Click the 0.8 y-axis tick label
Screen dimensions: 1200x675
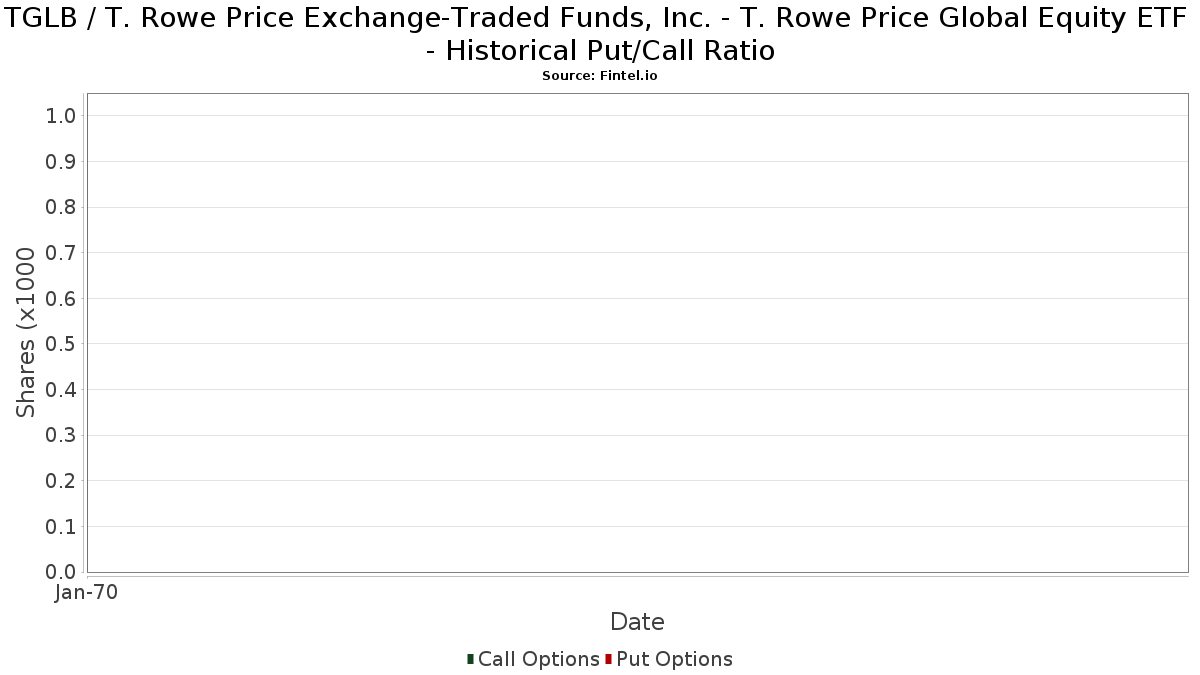[61, 207]
